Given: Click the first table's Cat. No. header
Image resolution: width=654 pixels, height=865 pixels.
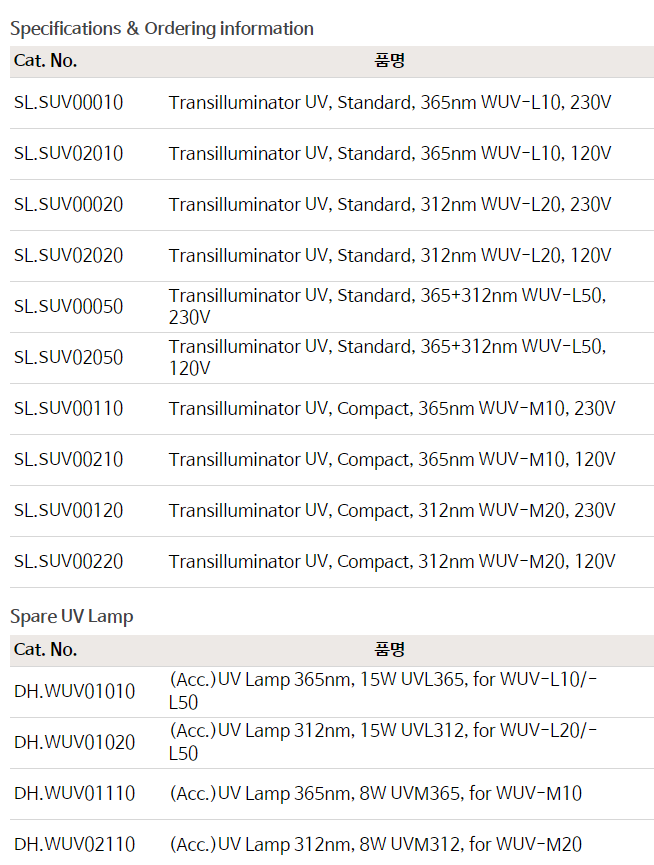Looking at the screenshot, I should pos(45,61).
